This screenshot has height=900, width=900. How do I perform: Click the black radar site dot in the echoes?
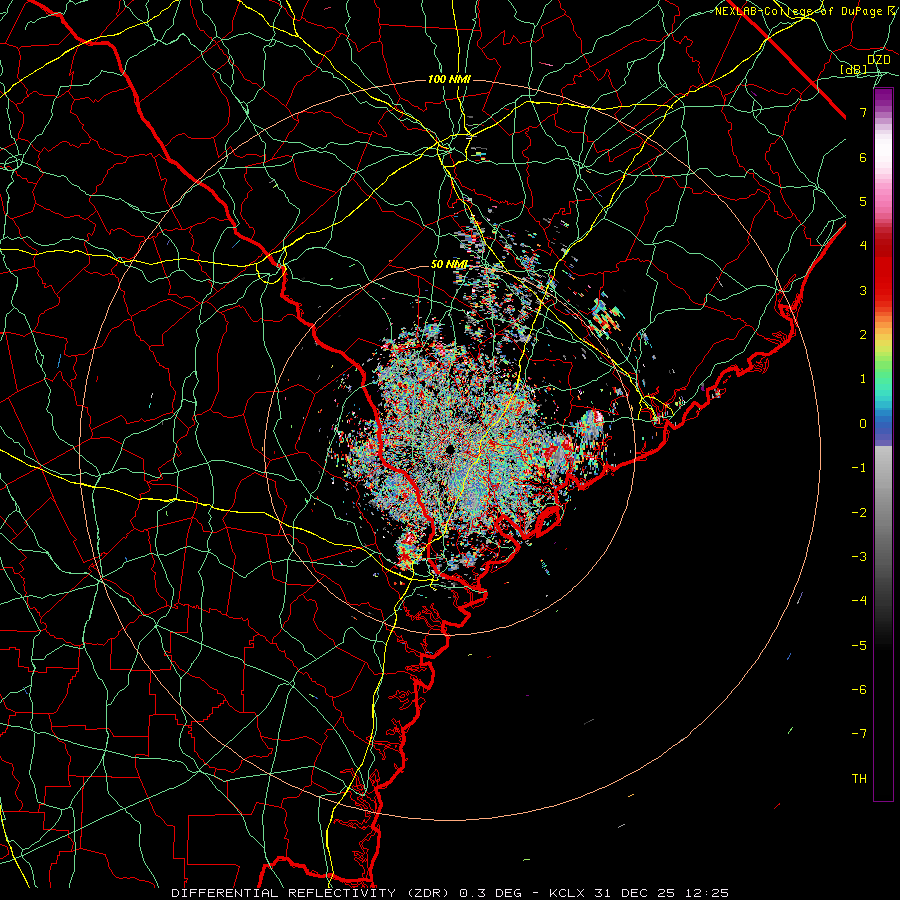450,449
